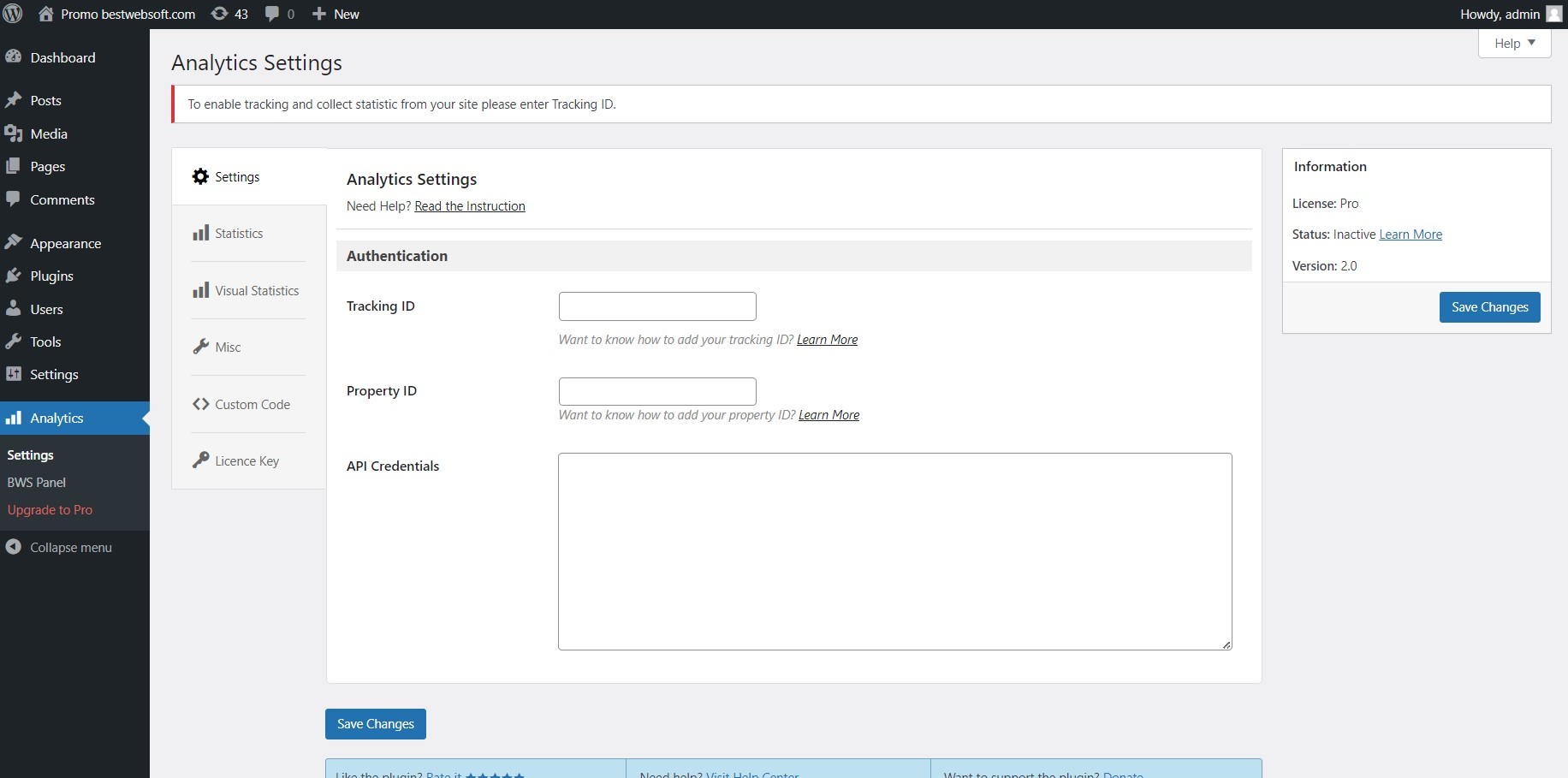Viewport: 1568px width, 778px height.
Task: Focus the Tracking ID input field
Action: (x=657, y=306)
